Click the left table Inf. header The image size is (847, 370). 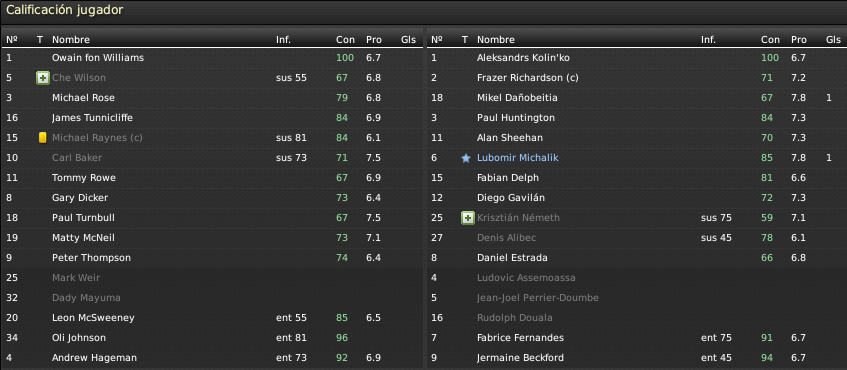tap(283, 39)
